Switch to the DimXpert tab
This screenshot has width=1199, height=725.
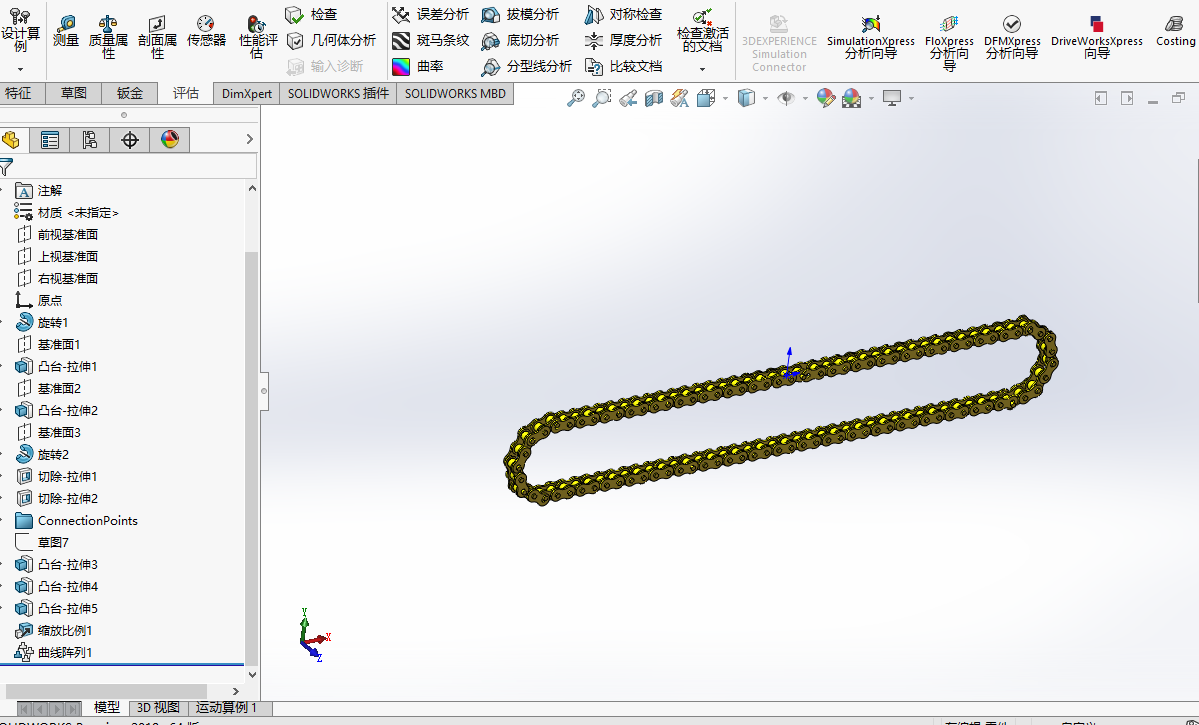point(247,93)
